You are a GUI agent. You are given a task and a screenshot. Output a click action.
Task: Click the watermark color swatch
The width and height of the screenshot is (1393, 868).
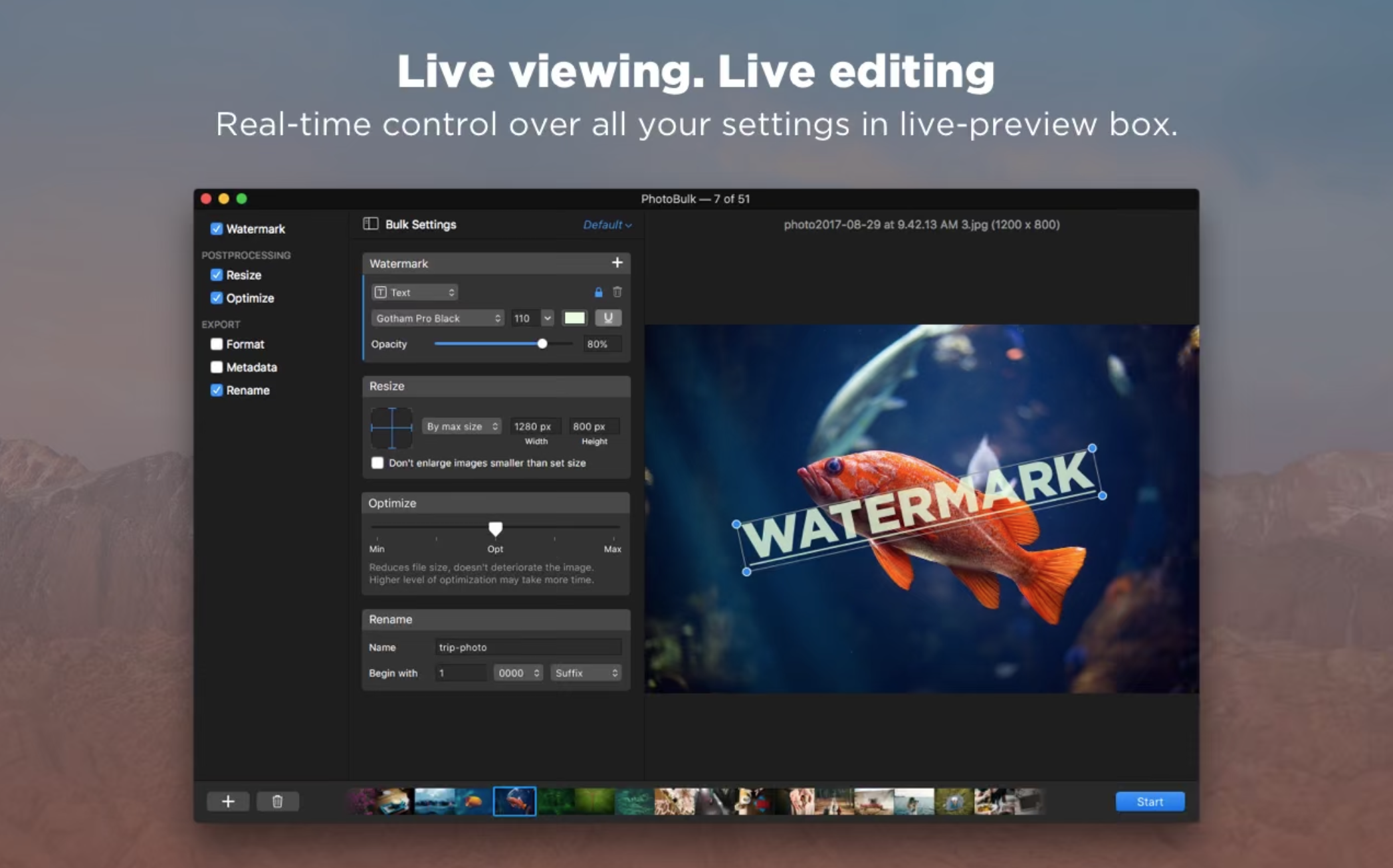(x=574, y=318)
